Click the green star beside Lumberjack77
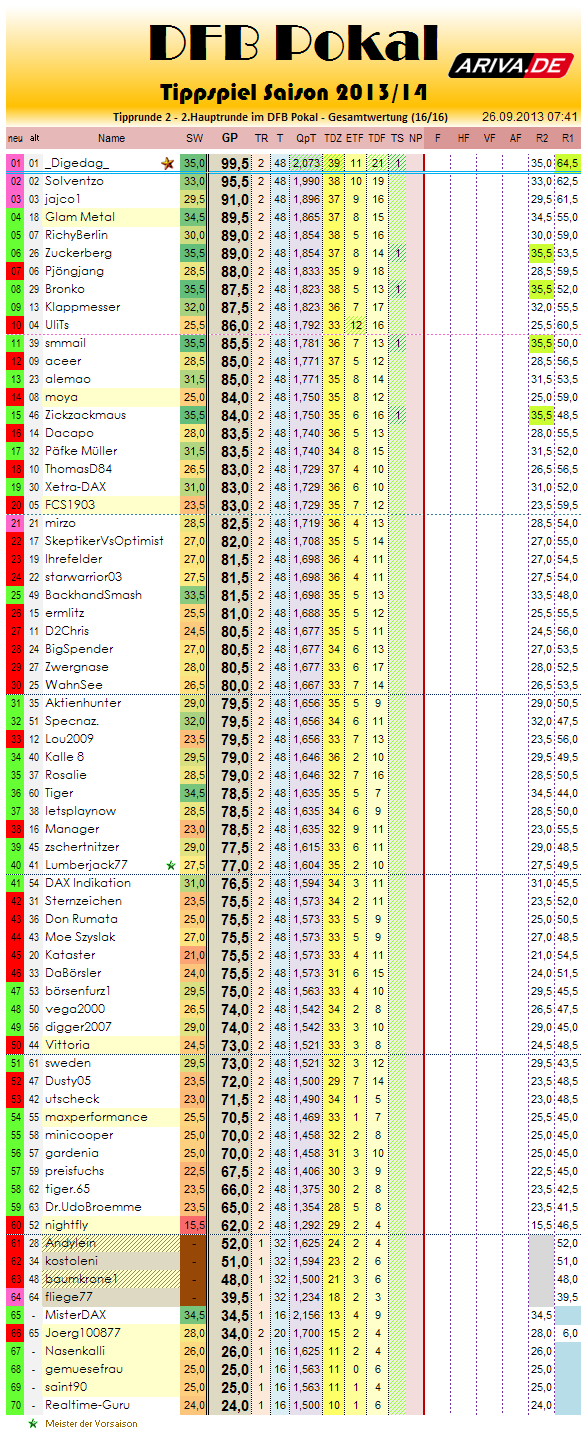587x1433 pixels. coord(170,864)
